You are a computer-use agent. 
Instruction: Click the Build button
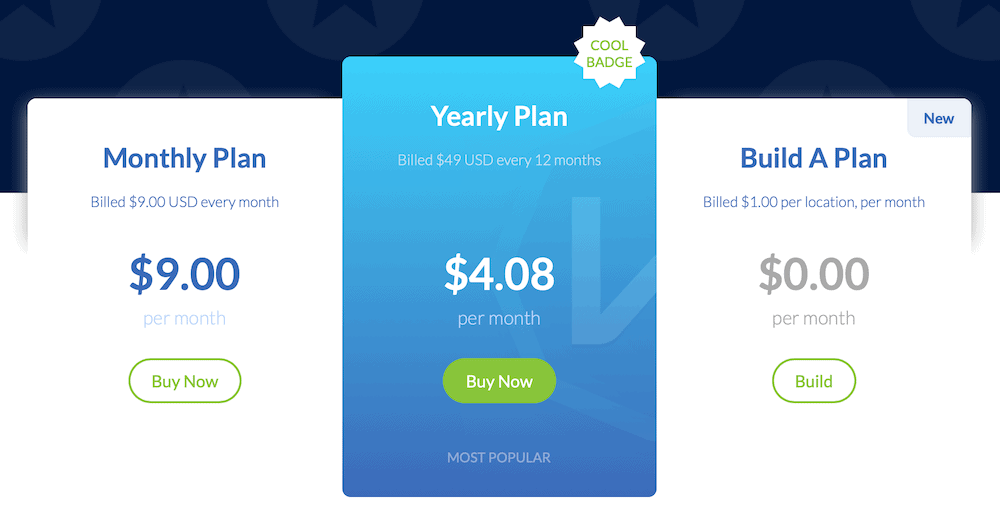814,381
